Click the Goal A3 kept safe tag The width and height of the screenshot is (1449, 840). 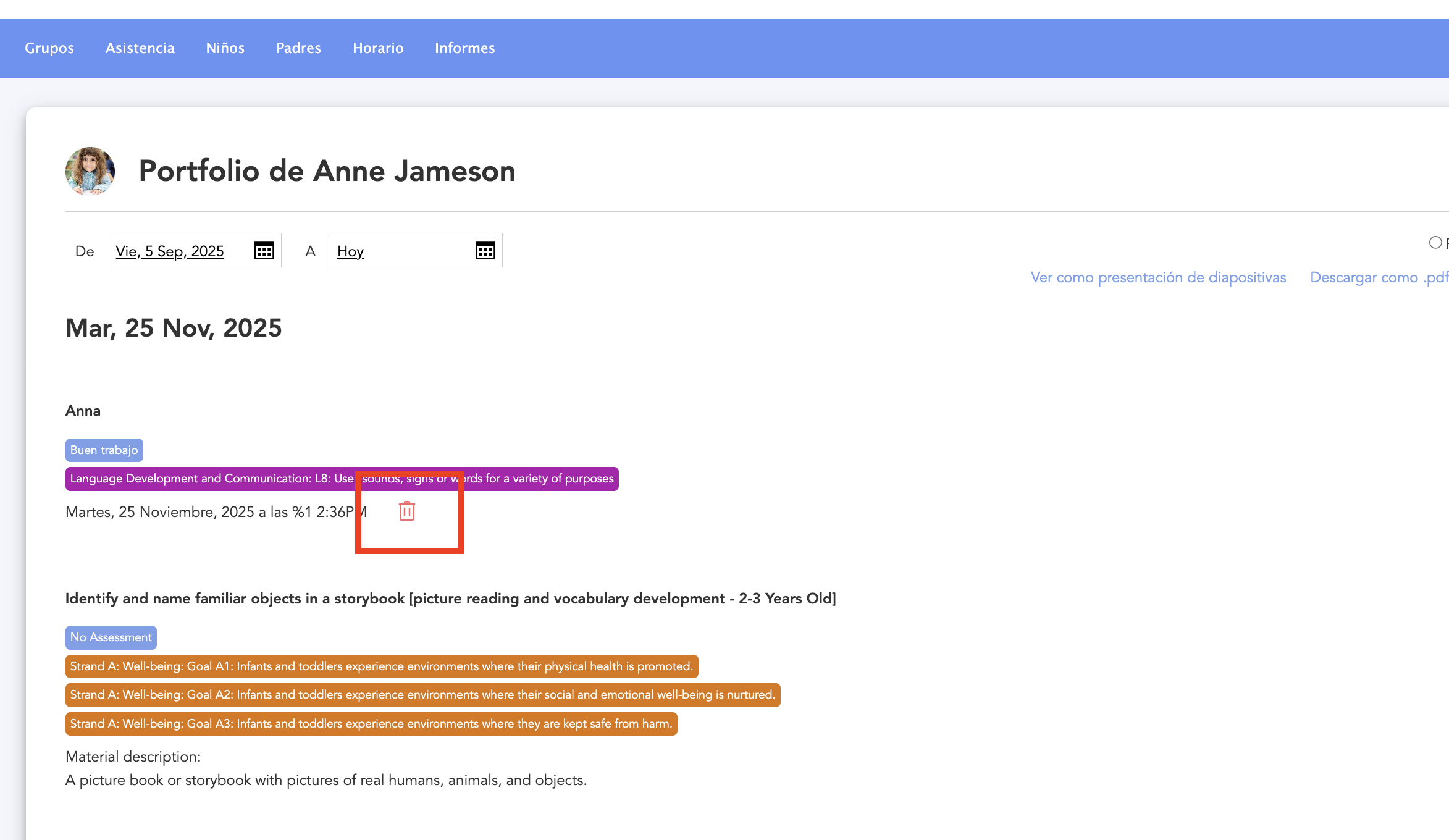coord(371,724)
